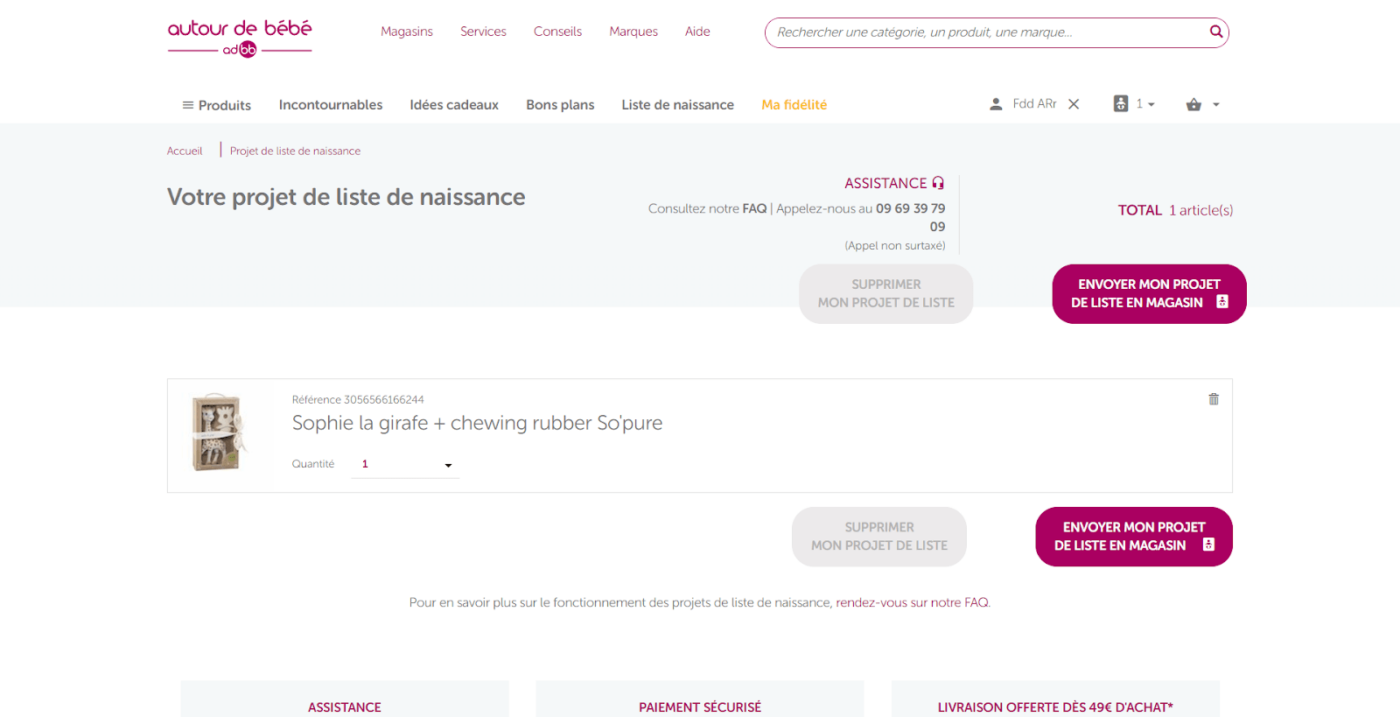The image size is (1400, 717).
Task: Click Projet de liste de naissance breadcrumb
Action: click(x=295, y=151)
